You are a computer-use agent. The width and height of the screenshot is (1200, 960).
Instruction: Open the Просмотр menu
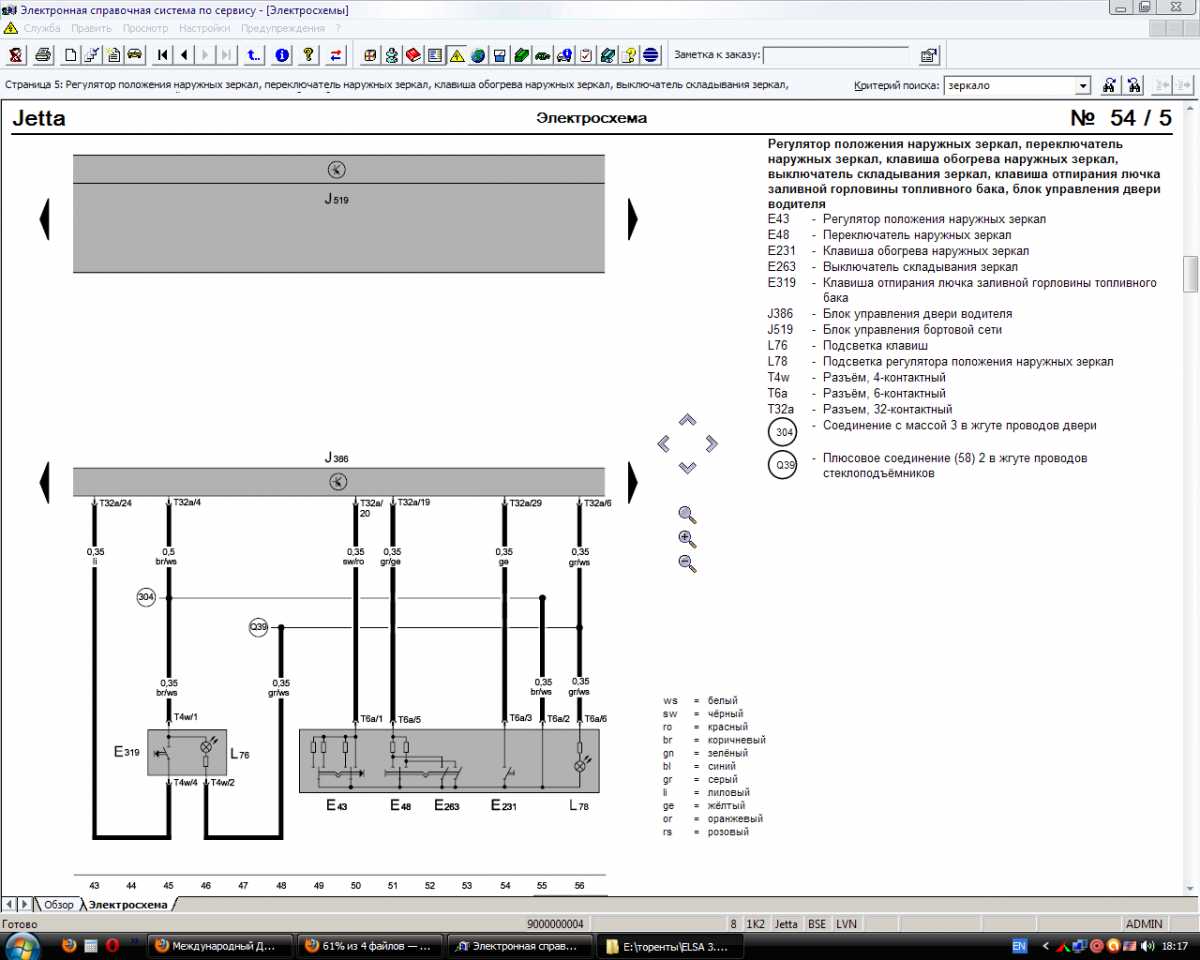[145, 28]
